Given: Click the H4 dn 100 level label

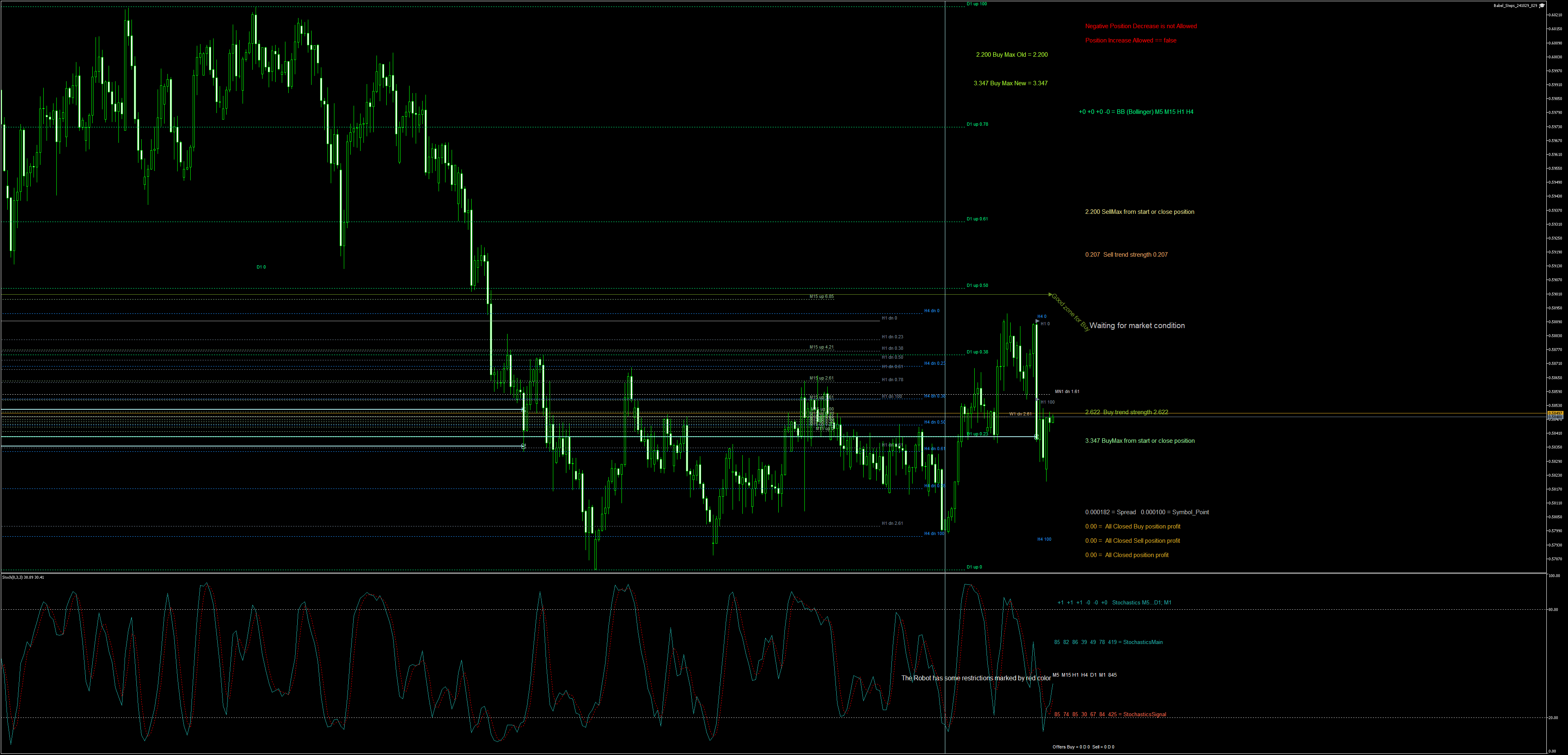Looking at the screenshot, I should coord(934,533).
